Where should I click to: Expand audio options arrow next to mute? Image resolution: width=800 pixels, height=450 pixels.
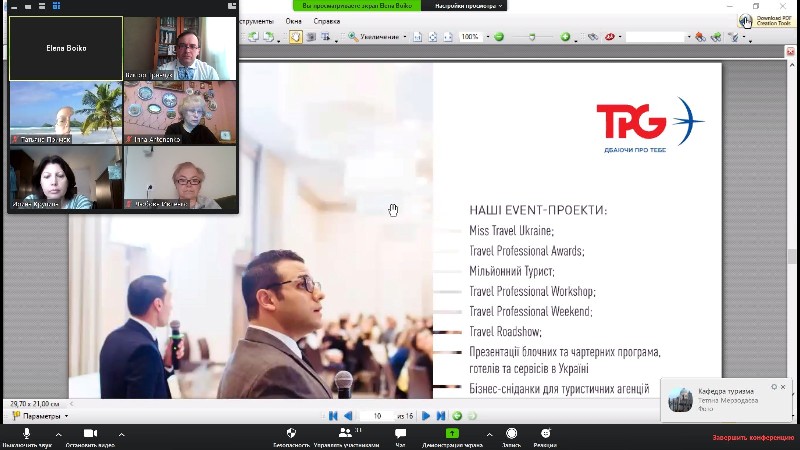pos(58,435)
